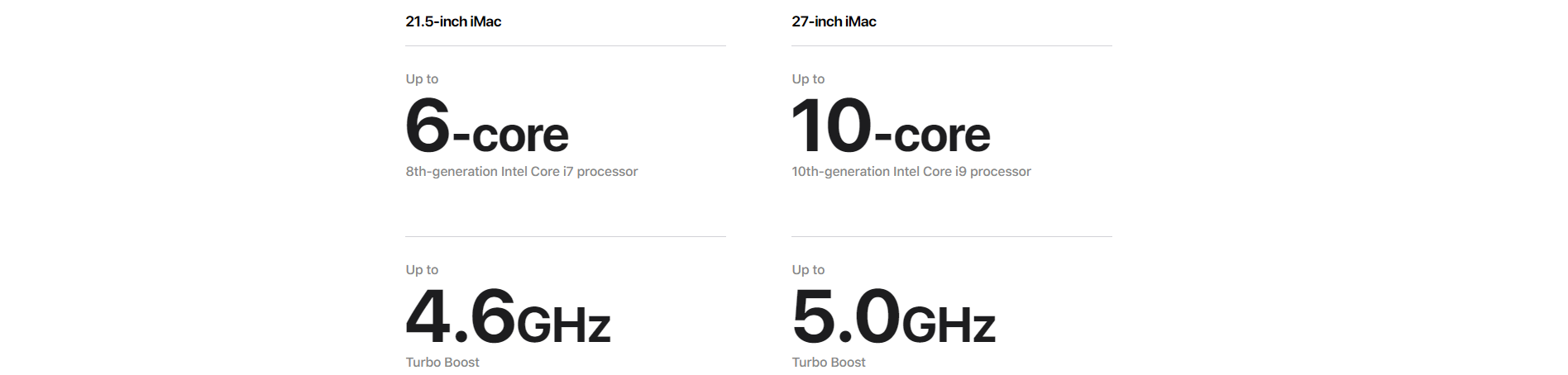This screenshot has width=1568, height=375.
Task: Click Turbo Boost label under 5.0GHz
Action: pyautogui.click(x=829, y=363)
